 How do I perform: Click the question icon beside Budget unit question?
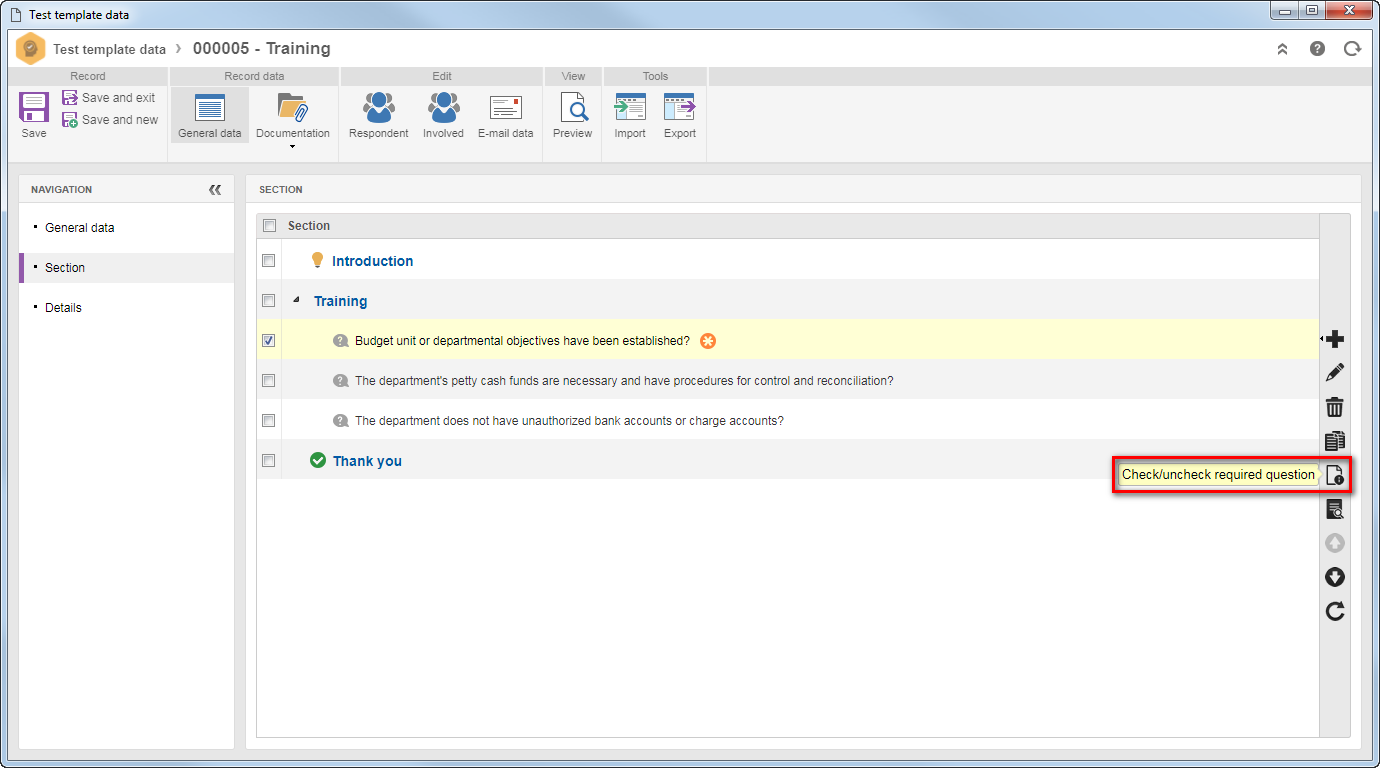pos(341,341)
